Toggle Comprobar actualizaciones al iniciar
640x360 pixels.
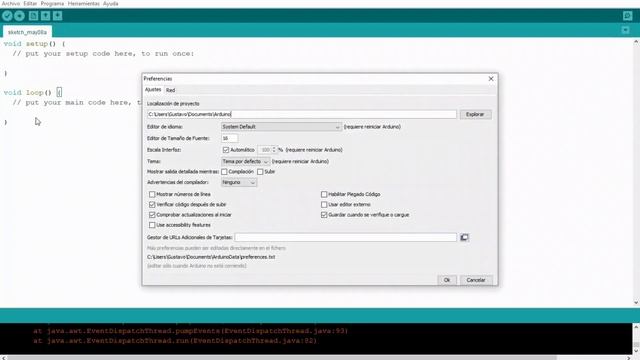[152, 215]
